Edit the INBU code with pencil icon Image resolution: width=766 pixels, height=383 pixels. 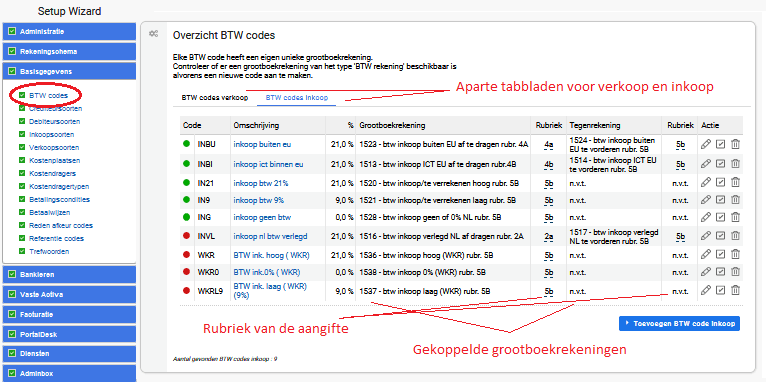click(705, 144)
